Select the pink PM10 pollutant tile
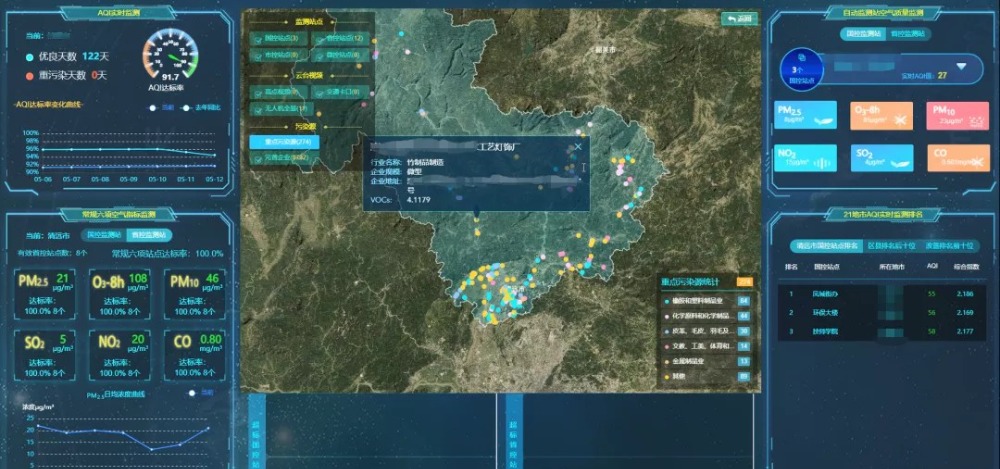Image resolution: width=1000 pixels, height=469 pixels. pyautogui.click(x=957, y=116)
